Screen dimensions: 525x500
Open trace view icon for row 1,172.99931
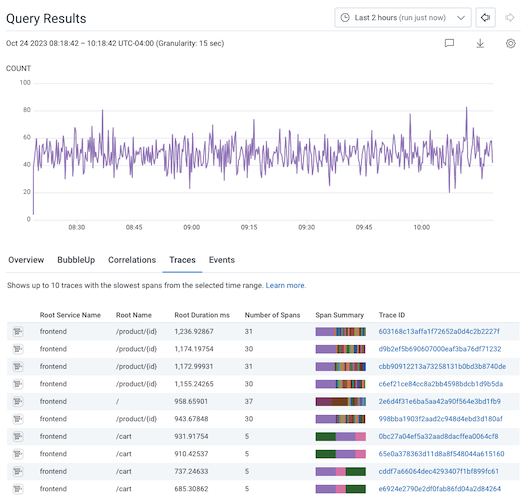(x=18, y=366)
